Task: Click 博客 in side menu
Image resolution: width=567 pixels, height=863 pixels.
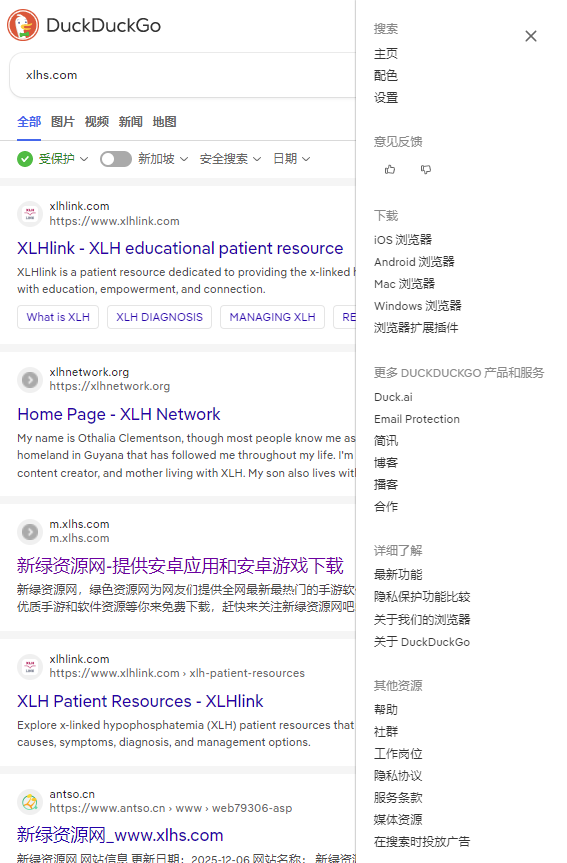Action: pos(386,463)
